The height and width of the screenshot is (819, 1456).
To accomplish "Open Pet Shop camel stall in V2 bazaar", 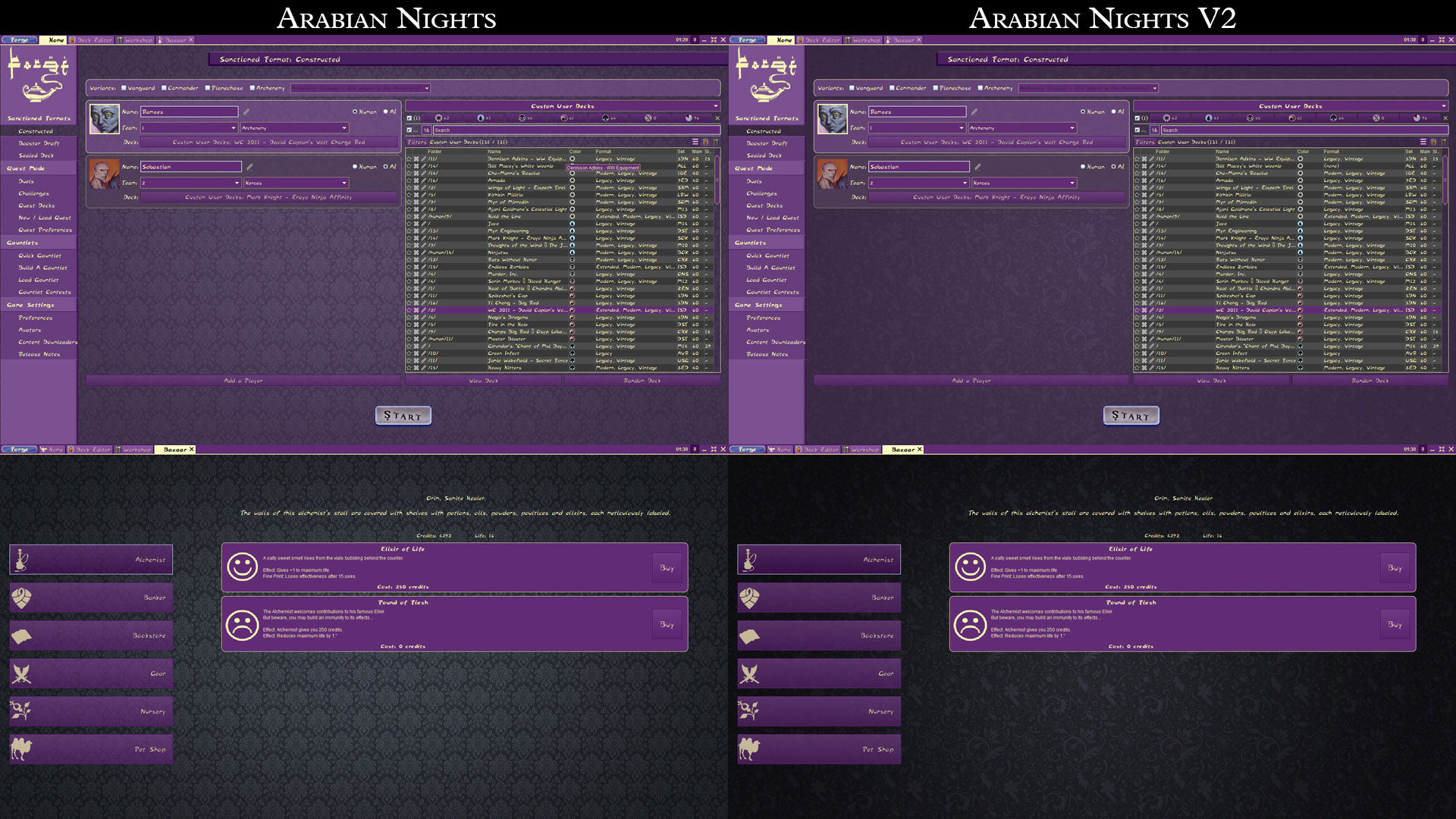I will (819, 749).
